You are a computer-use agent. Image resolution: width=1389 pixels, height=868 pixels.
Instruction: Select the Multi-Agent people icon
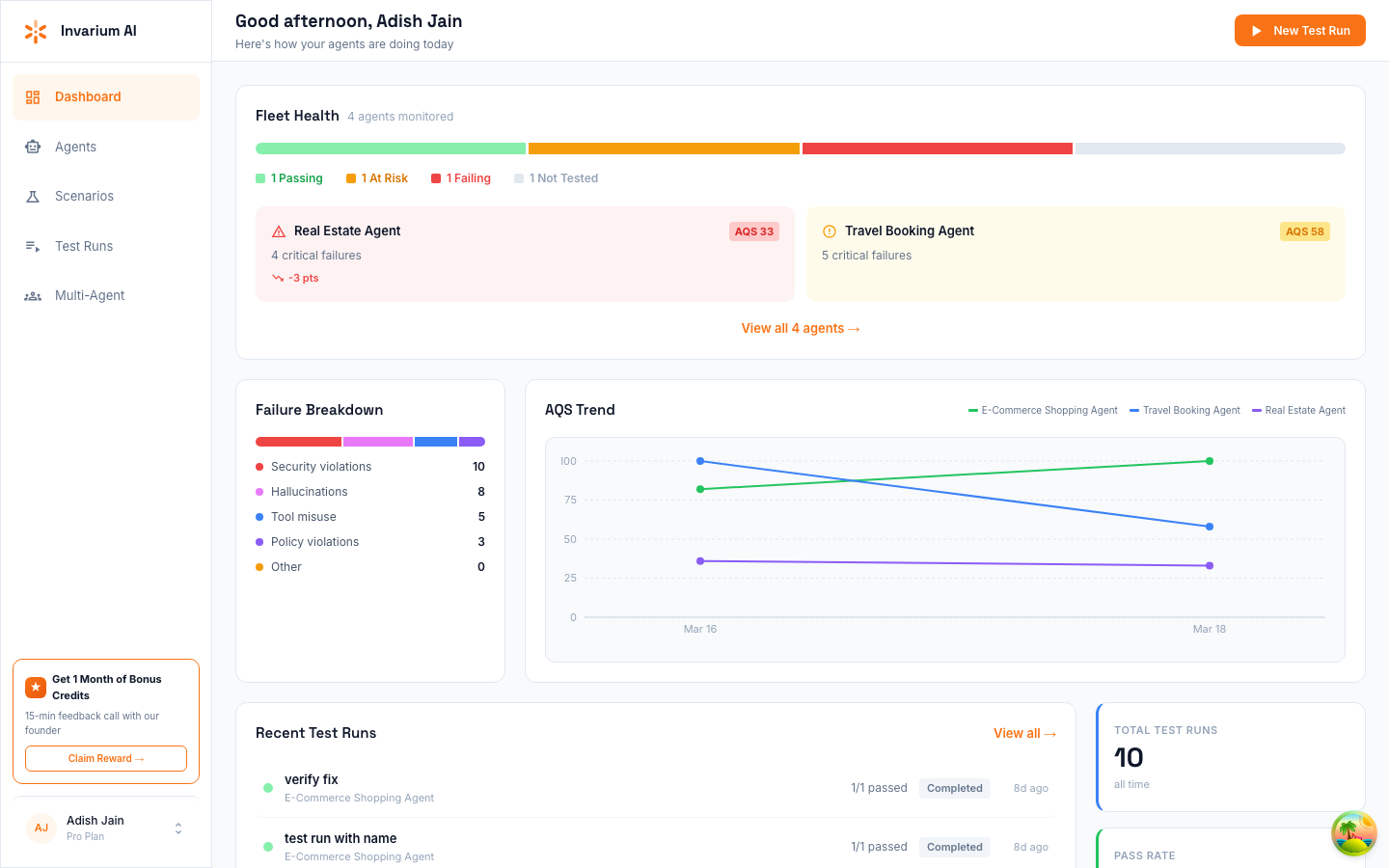(33, 295)
